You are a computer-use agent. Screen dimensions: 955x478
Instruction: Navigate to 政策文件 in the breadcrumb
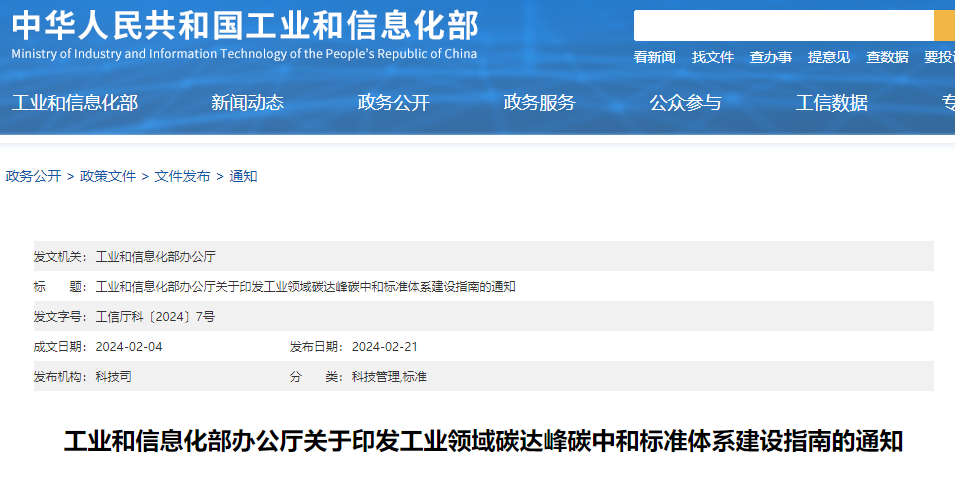pos(108,176)
